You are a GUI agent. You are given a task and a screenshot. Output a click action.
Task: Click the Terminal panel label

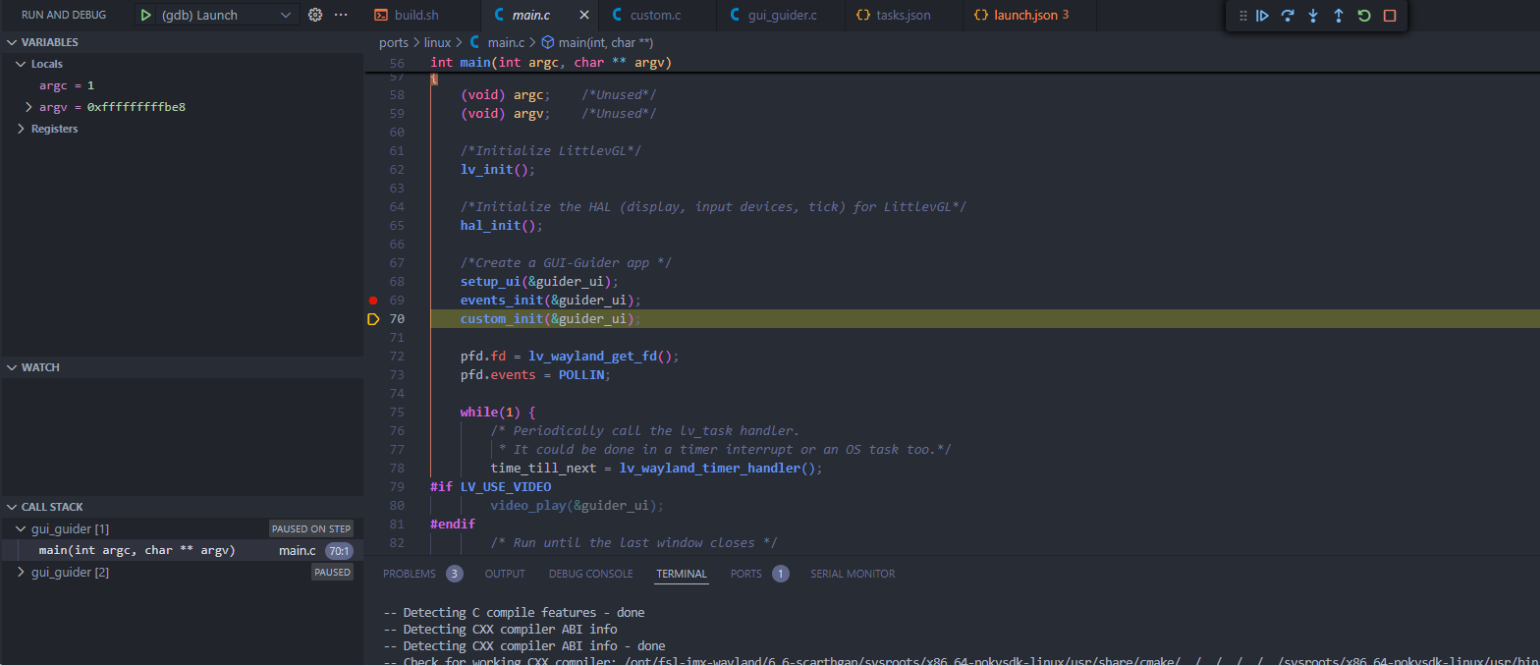(x=682, y=573)
